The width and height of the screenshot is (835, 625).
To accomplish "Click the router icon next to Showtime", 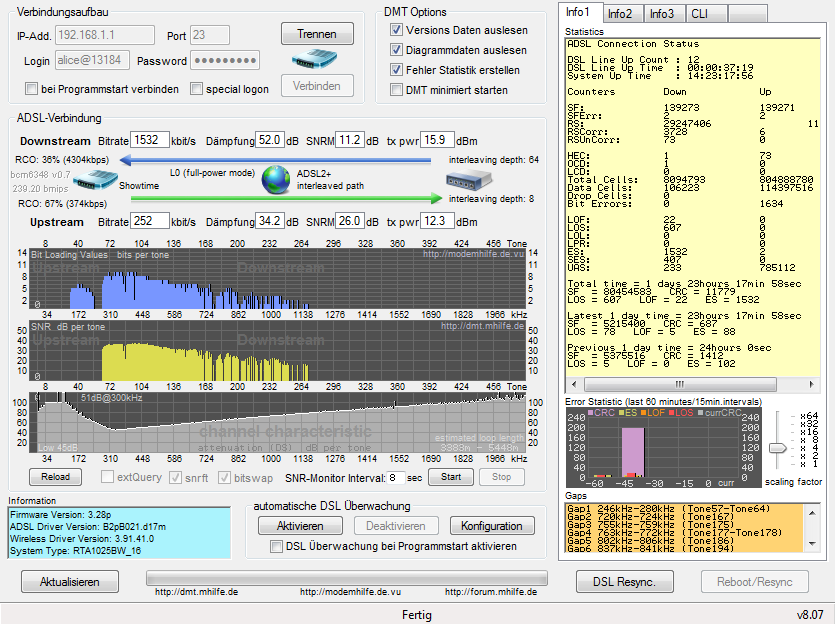I will (96, 180).
